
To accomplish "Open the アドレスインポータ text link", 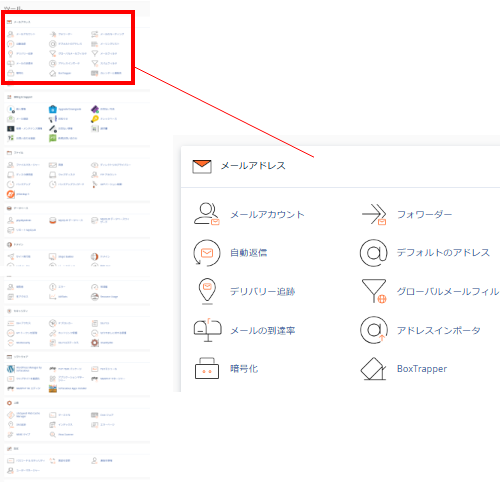I will (438, 330).
